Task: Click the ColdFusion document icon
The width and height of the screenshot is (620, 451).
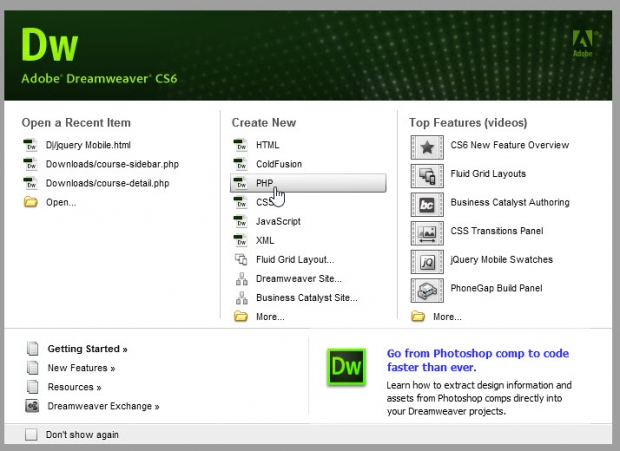Action: point(241,164)
